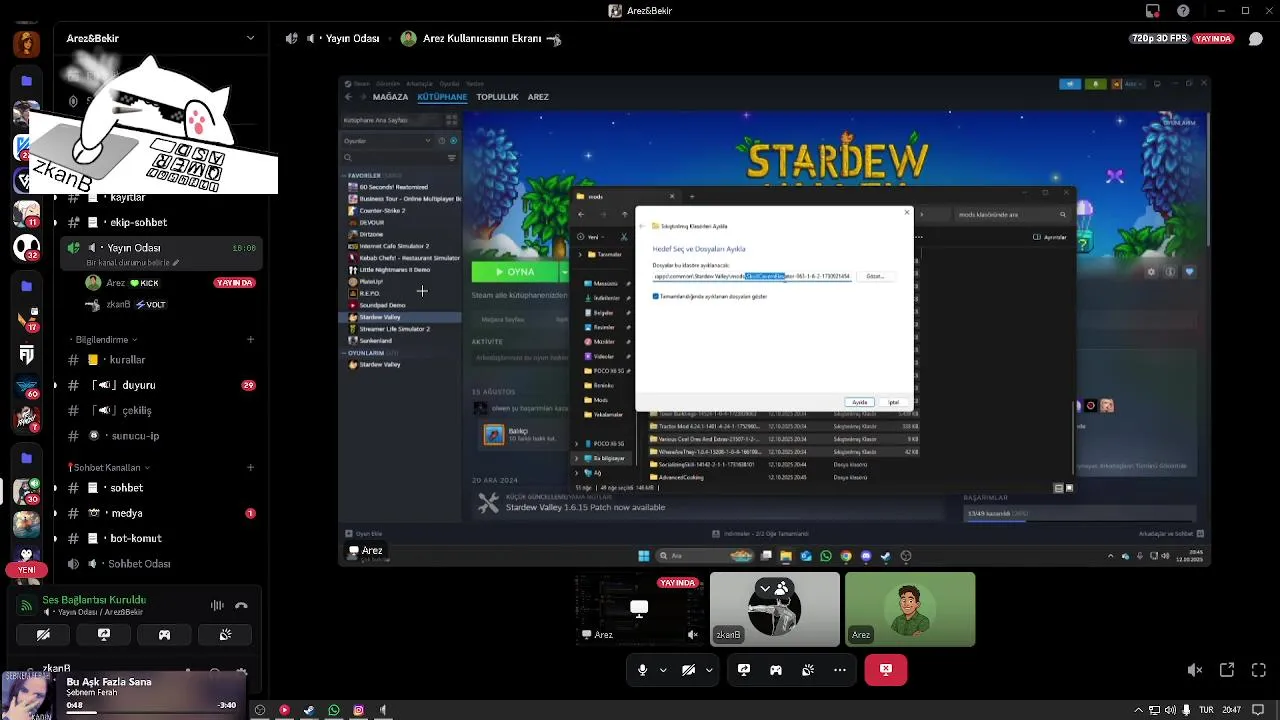This screenshot has width=1280, height=720.
Task: Add a channel to the Bilgilendirme category
Action: [250, 339]
